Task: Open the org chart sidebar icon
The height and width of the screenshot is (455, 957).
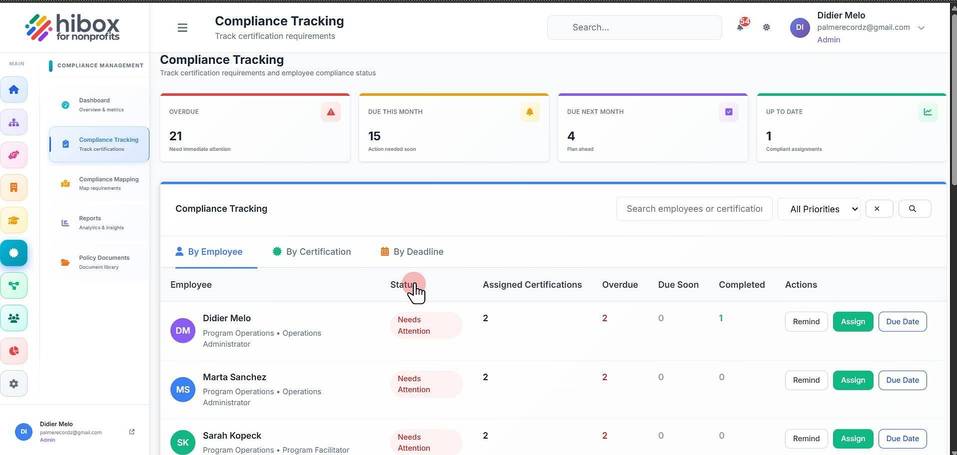Action: tap(13, 122)
